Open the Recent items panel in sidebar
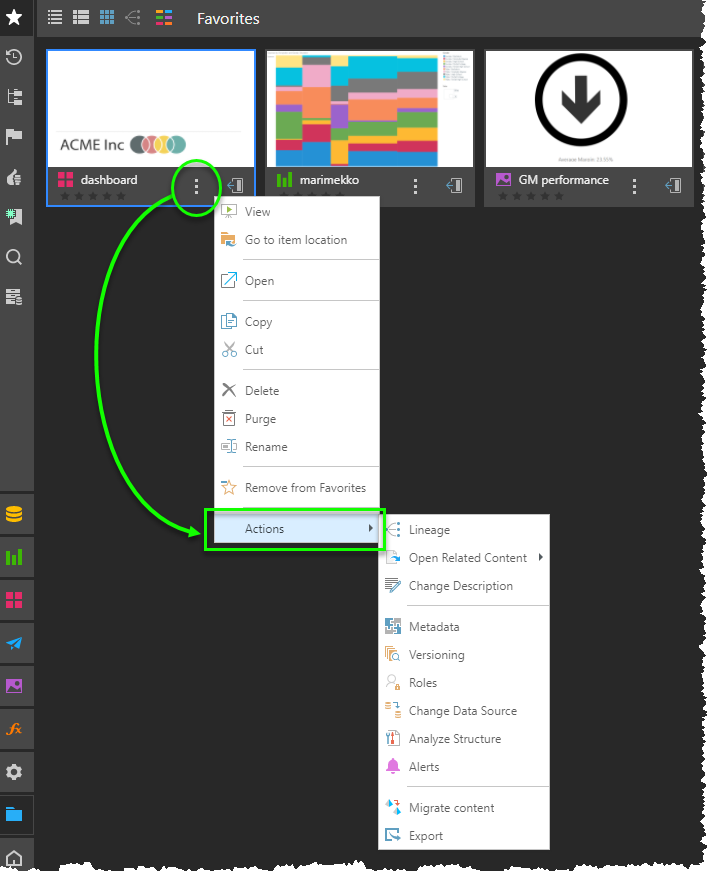Screen dimensions: 707x871 [14, 57]
